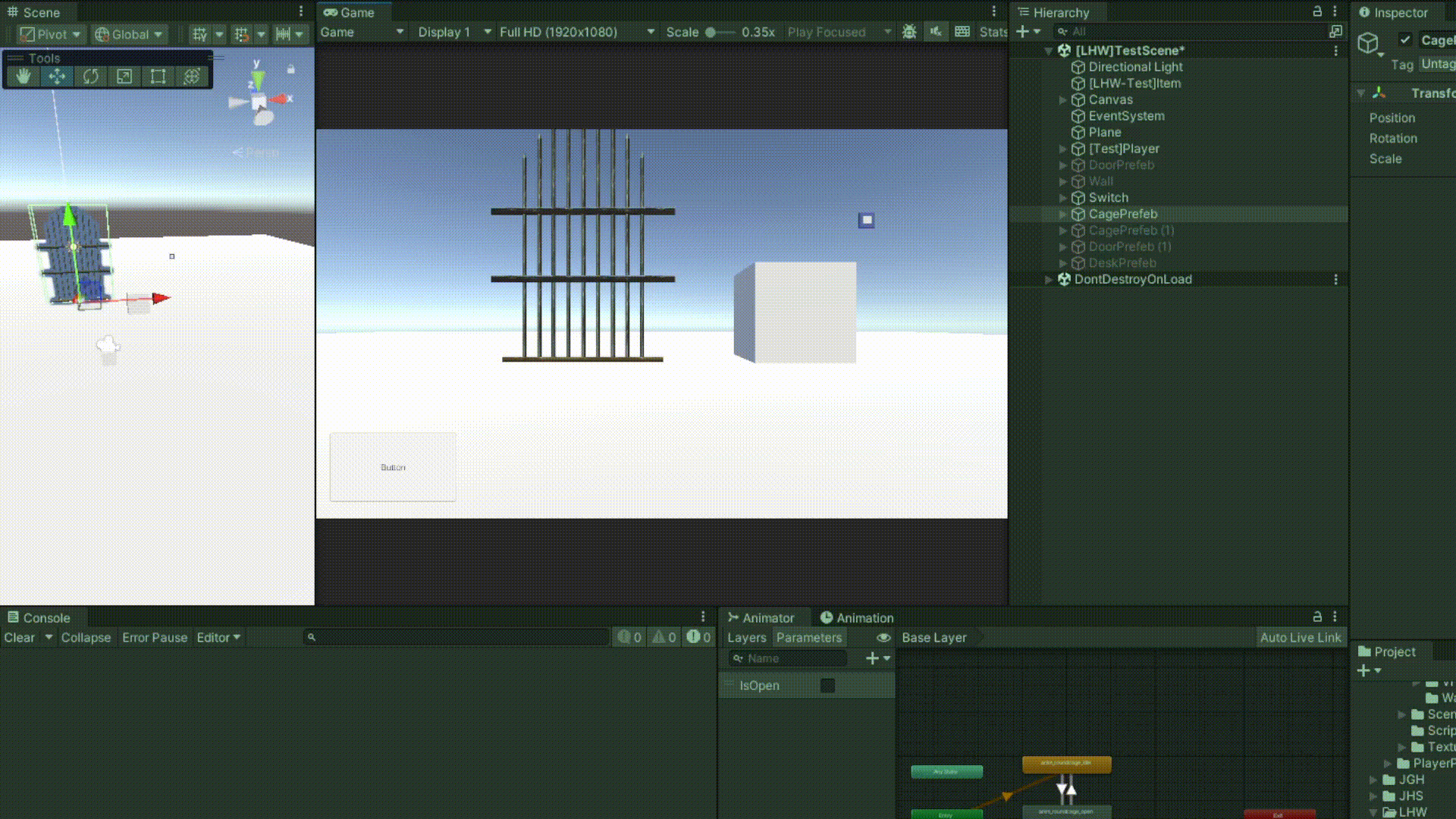Open the Layers tab in Animator
This screenshot has height=819, width=1456.
[746, 638]
